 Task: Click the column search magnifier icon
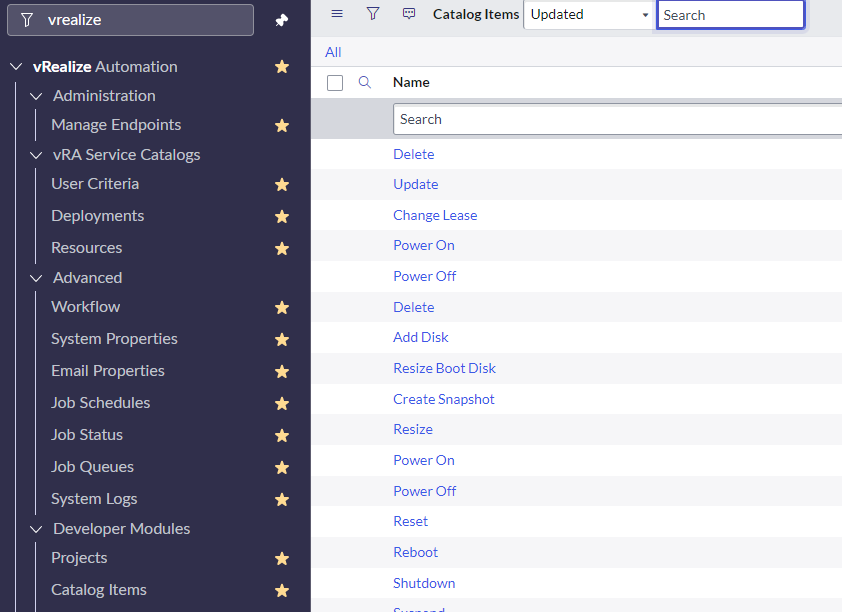point(365,82)
